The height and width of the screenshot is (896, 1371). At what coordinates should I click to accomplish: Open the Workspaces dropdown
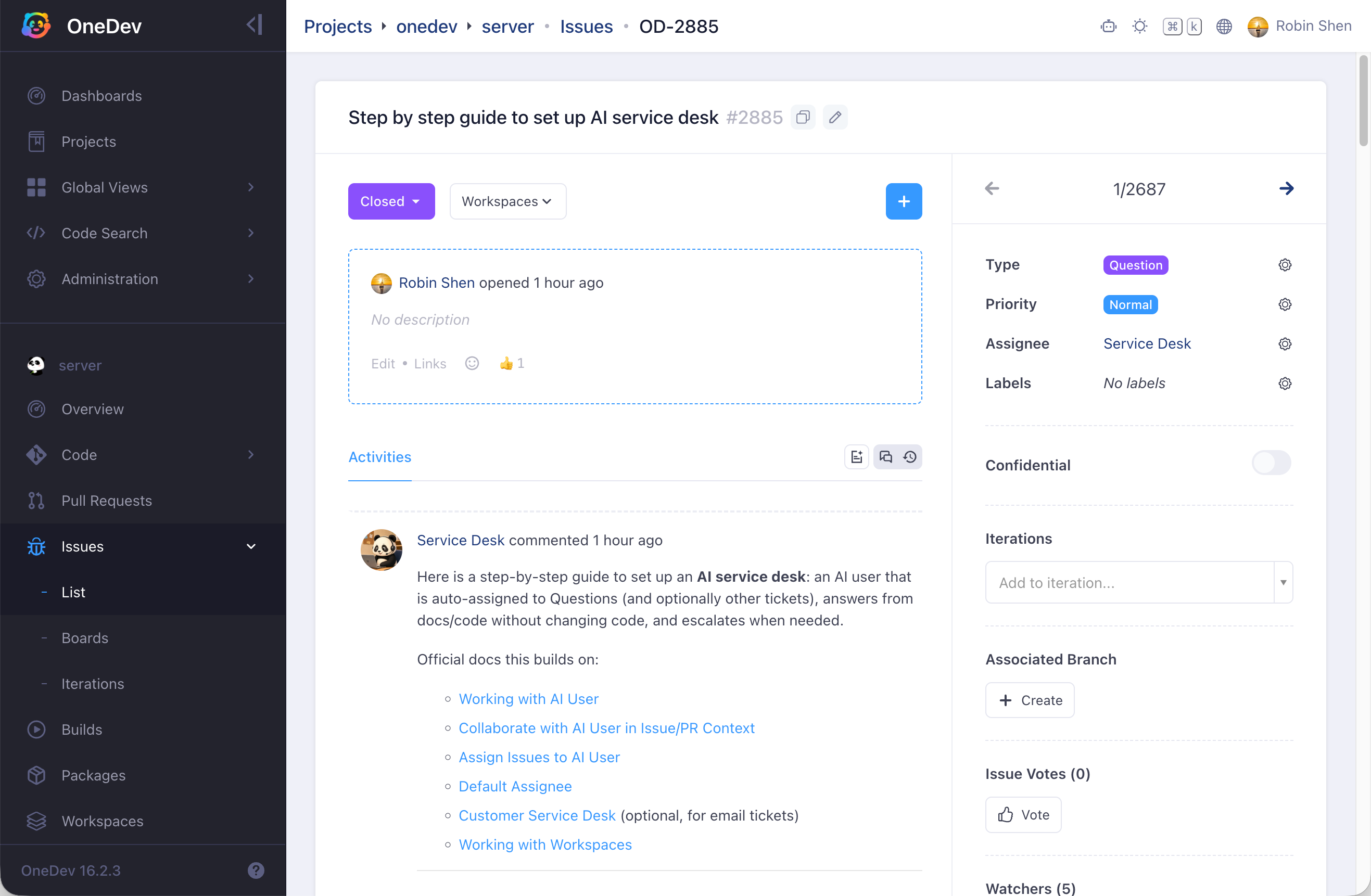(507, 201)
